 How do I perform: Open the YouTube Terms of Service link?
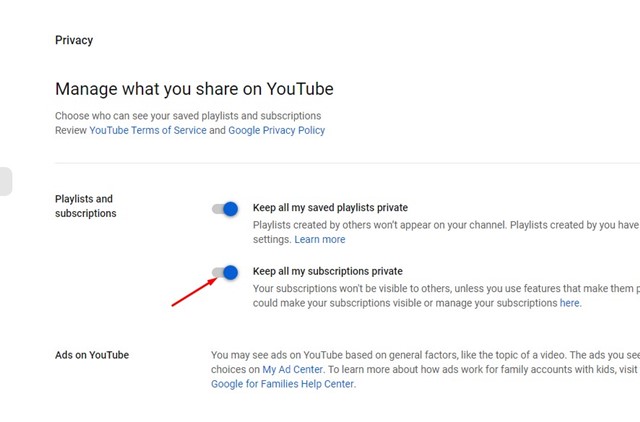tap(147, 131)
